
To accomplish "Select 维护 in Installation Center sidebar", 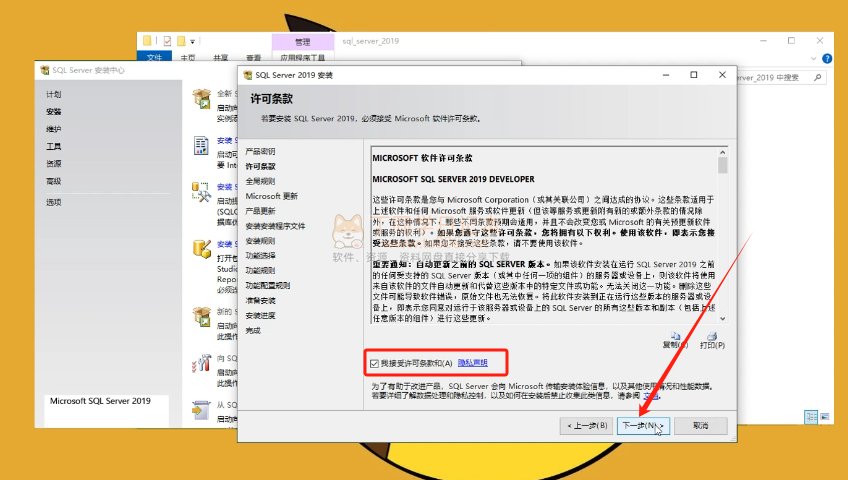I will point(54,129).
